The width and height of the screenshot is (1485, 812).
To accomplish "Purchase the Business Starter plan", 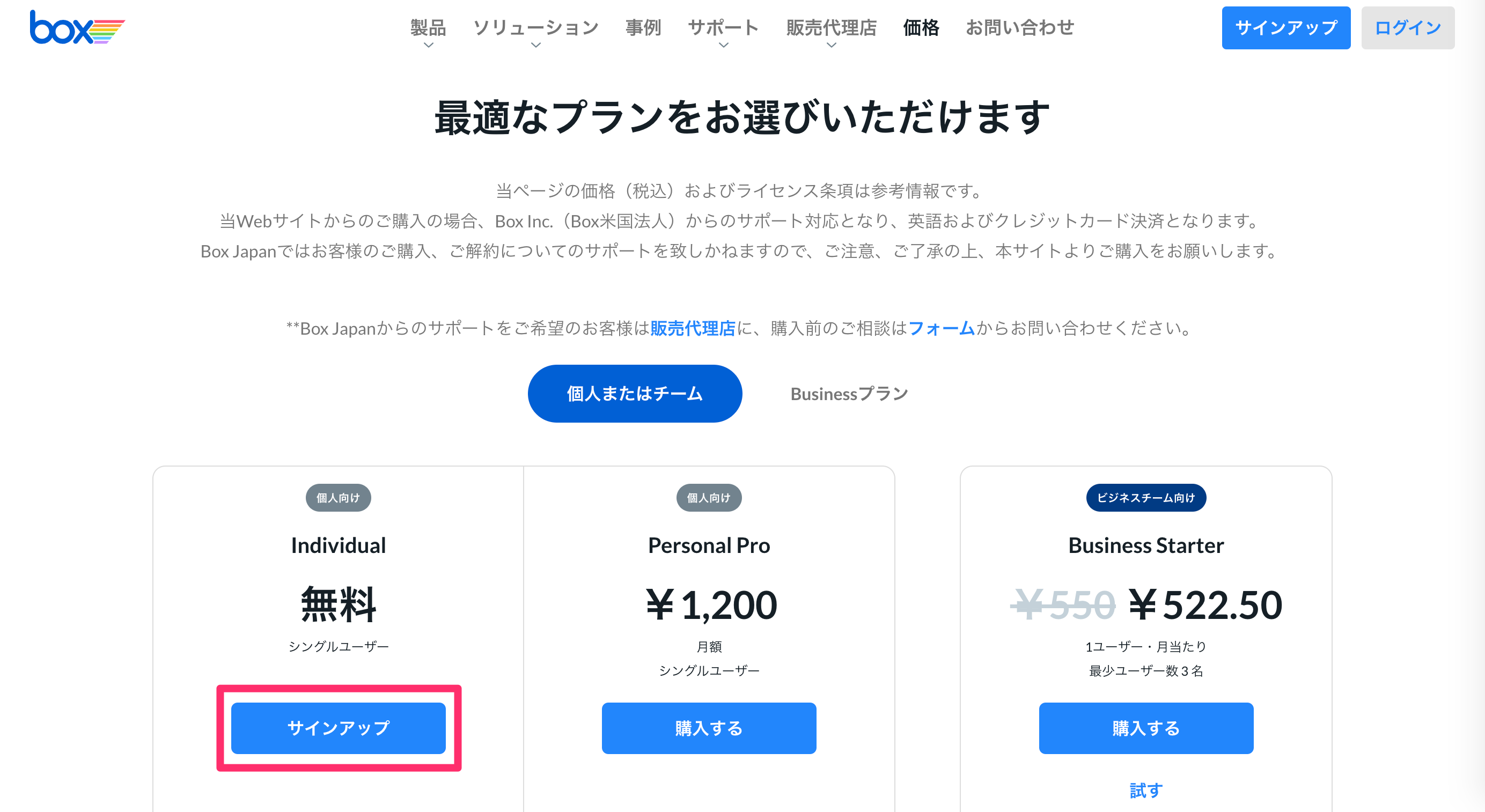I will click(1145, 728).
